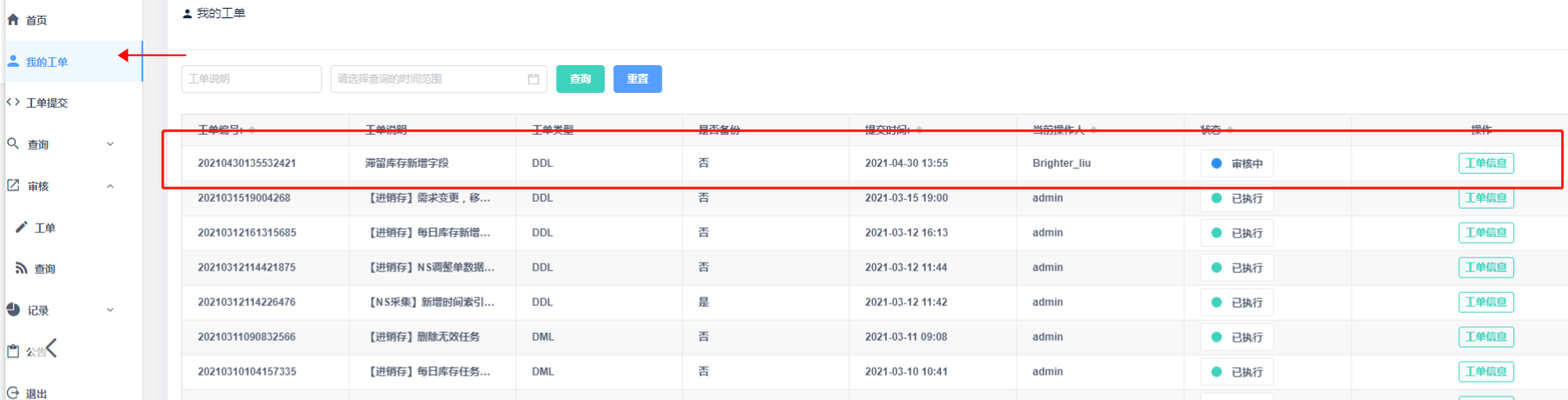This screenshot has width=1568, height=400.
Task: Click the person icon beside 我的工单
Action: point(13,61)
